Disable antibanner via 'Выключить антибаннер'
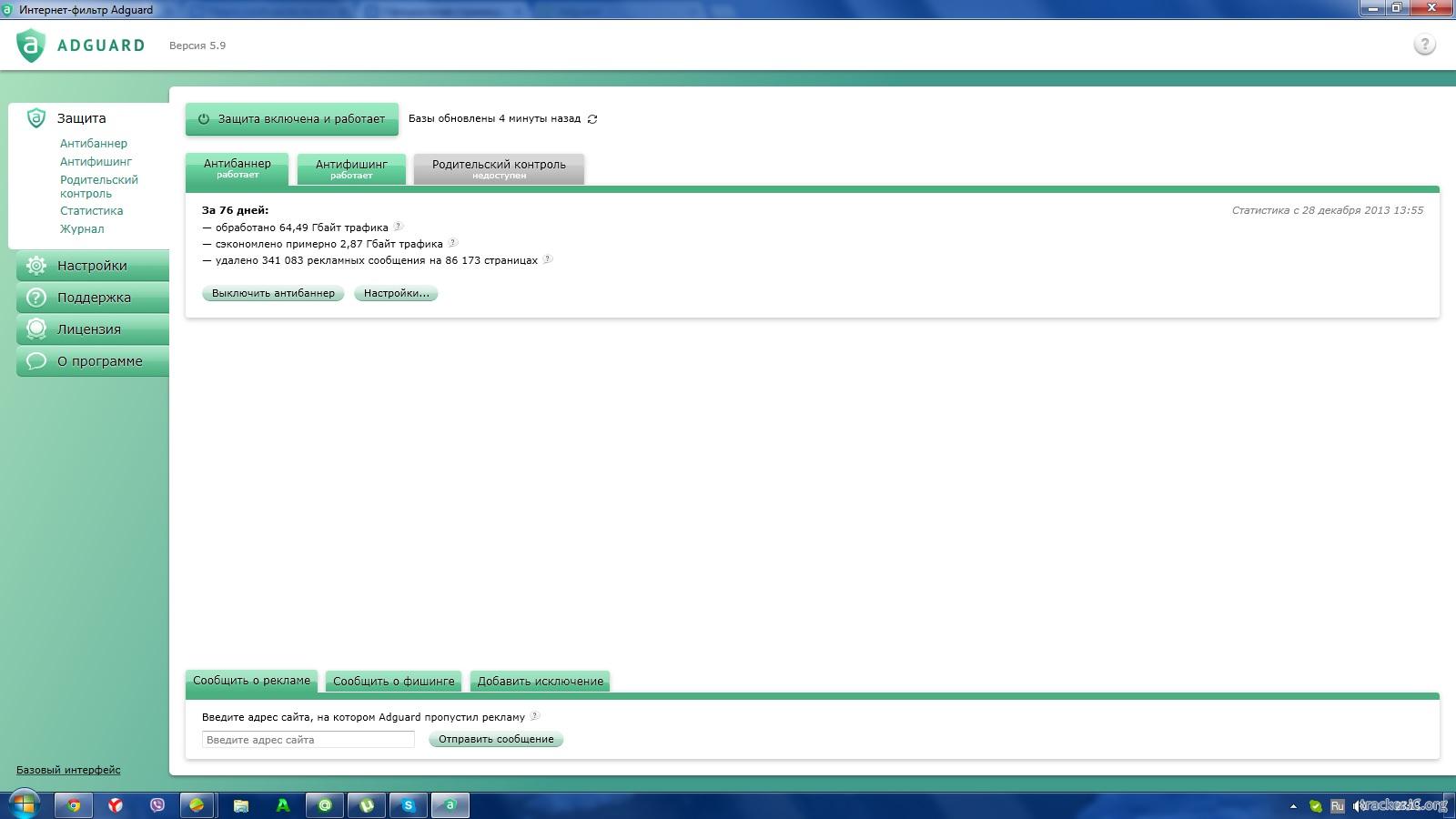This screenshot has height=819, width=1456. click(273, 293)
